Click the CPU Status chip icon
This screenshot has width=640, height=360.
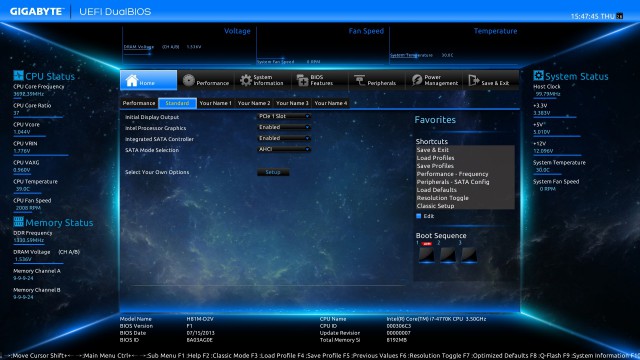tap(18, 76)
